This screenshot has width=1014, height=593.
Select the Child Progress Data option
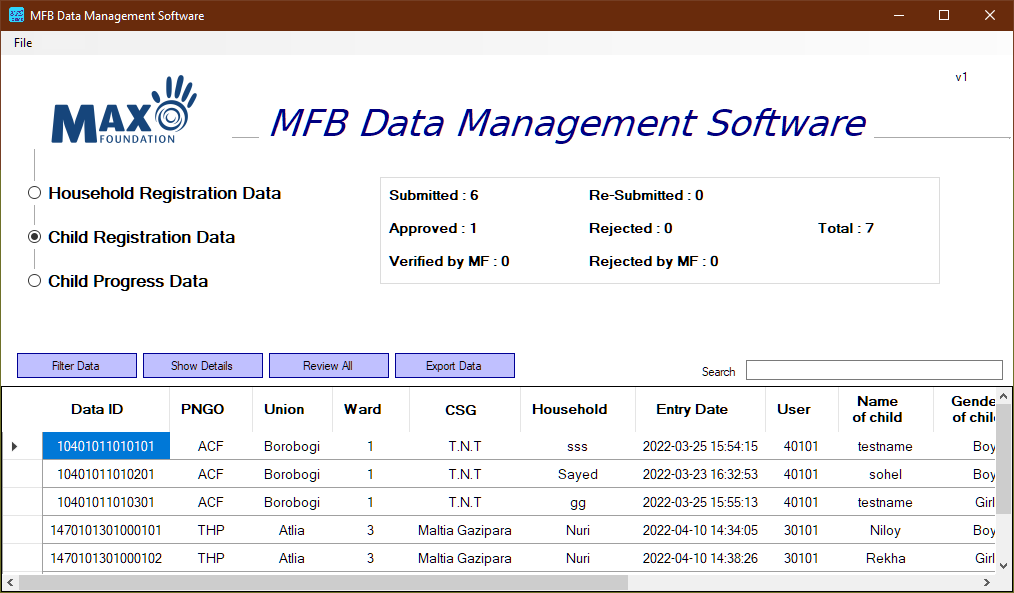pyautogui.click(x=34, y=281)
